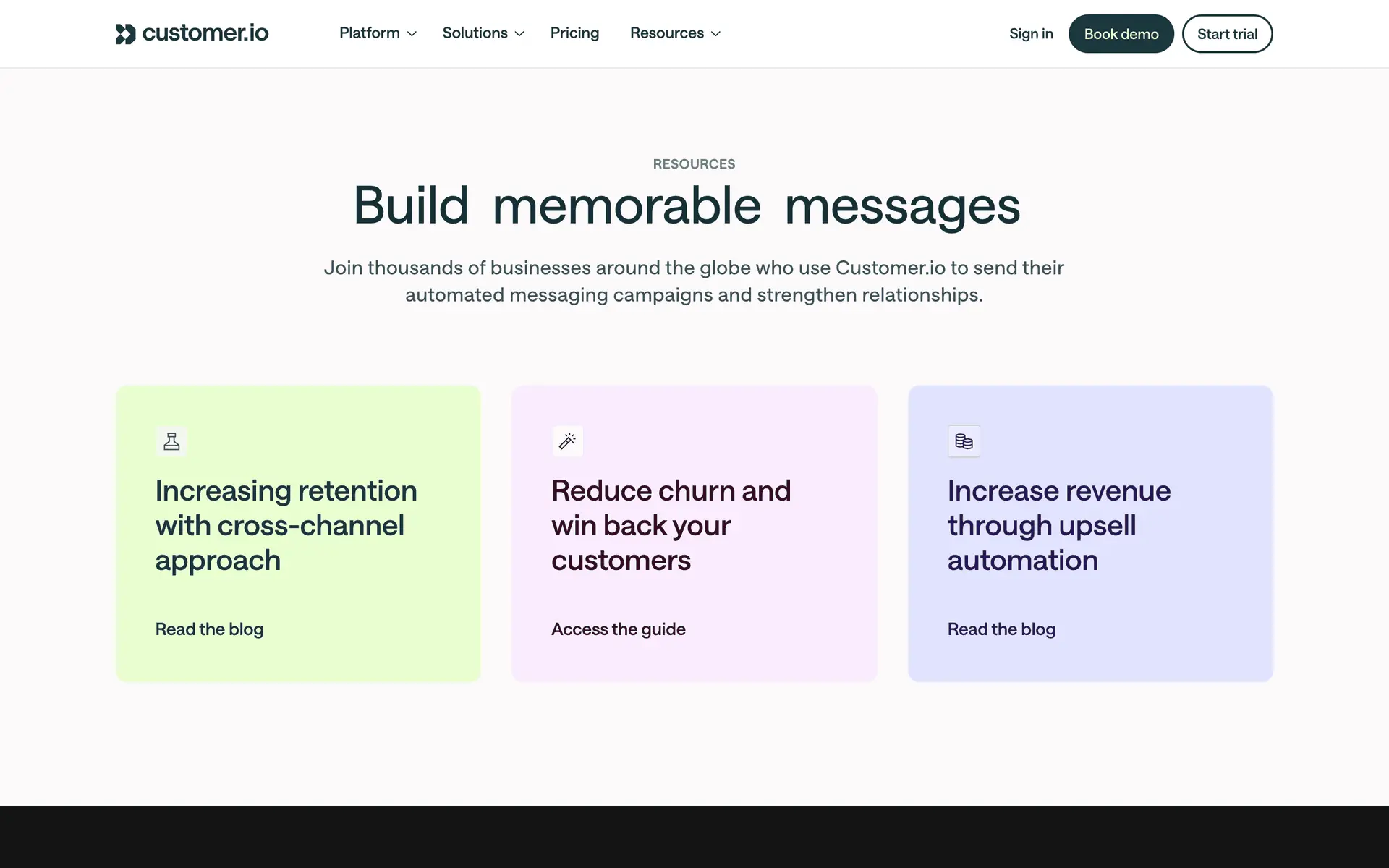Open Increasing retention with cross-channel approach title

(x=286, y=525)
